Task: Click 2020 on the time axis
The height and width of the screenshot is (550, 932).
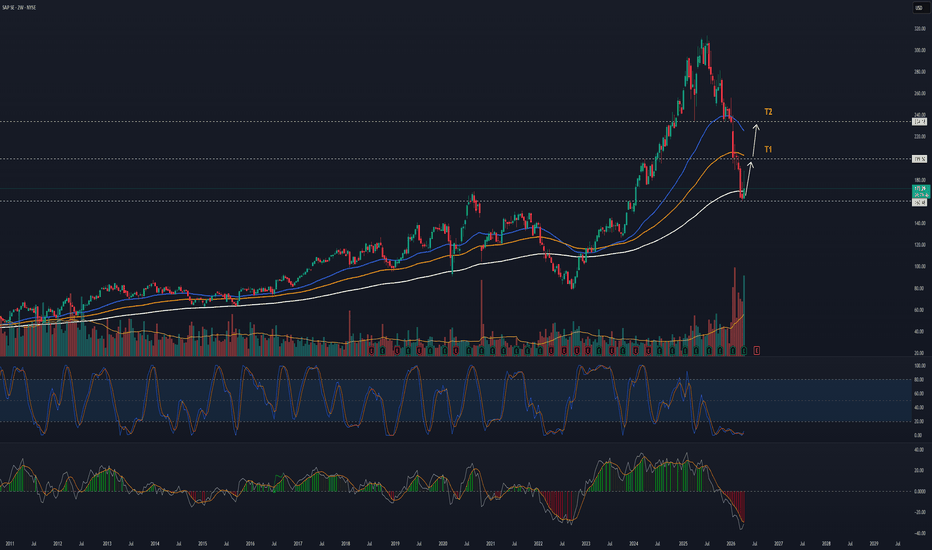Action: click(x=442, y=543)
